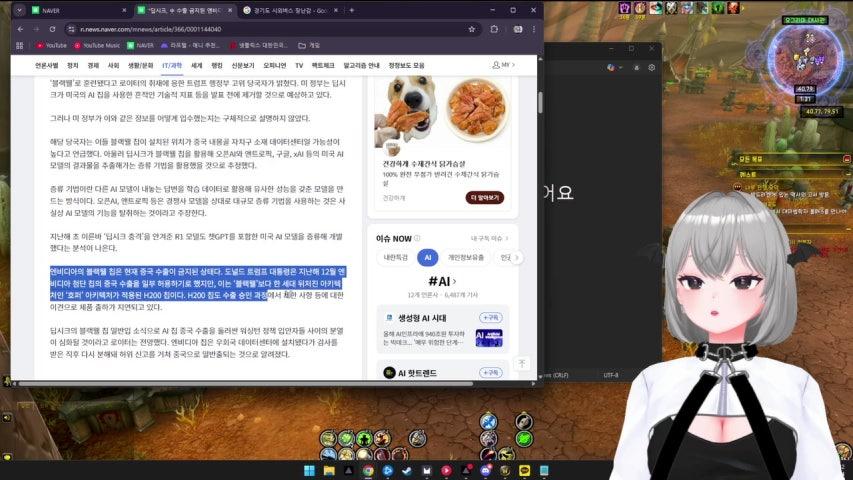Image resolution: width=853 pixels, height=480 pixels.
Task: Open settings gear in the dark window behind
Action: [652, 67]
